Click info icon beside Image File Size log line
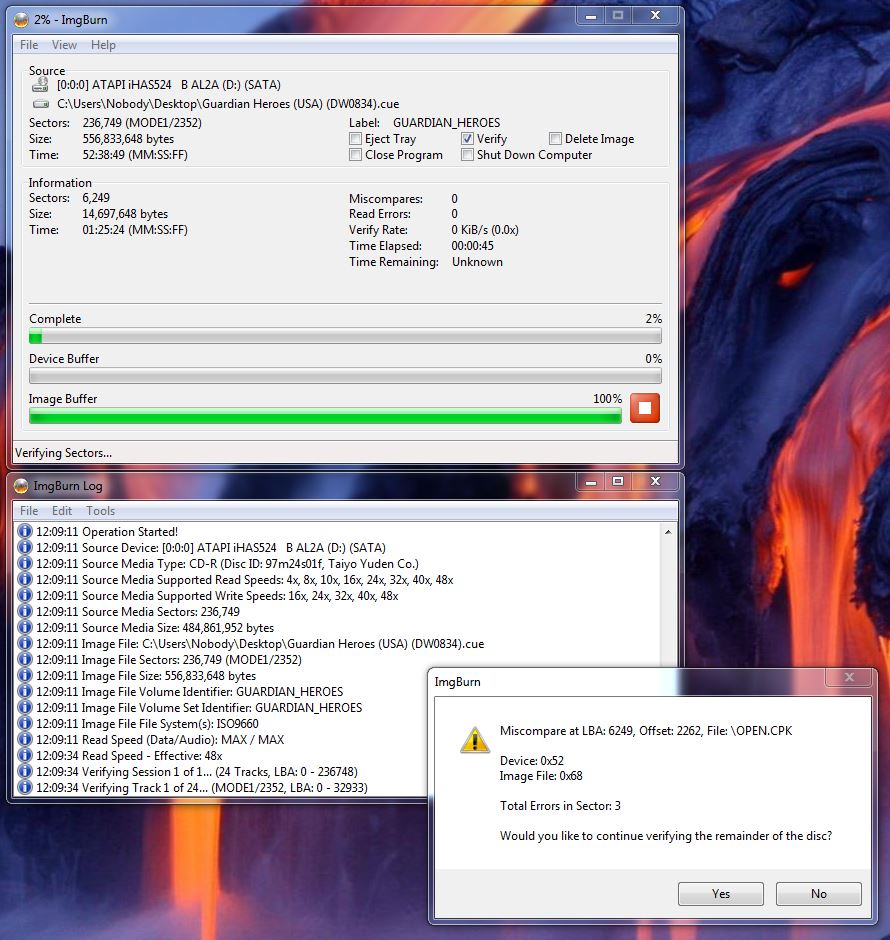This screenshot has height=940, width=890. [x=25, y=676]
